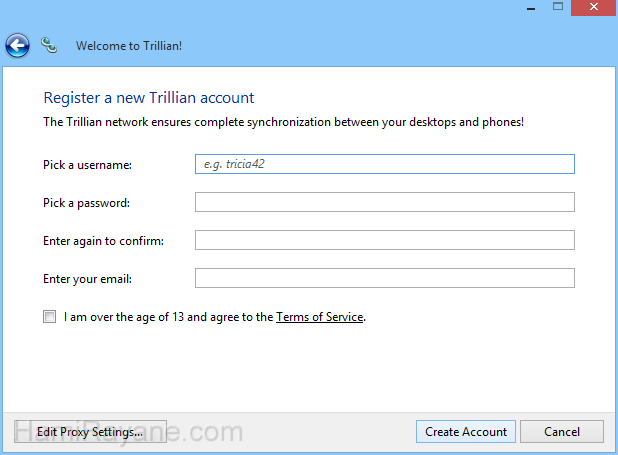
Task: Open the Terms of Service link
Action: click(x=319, y=317)
